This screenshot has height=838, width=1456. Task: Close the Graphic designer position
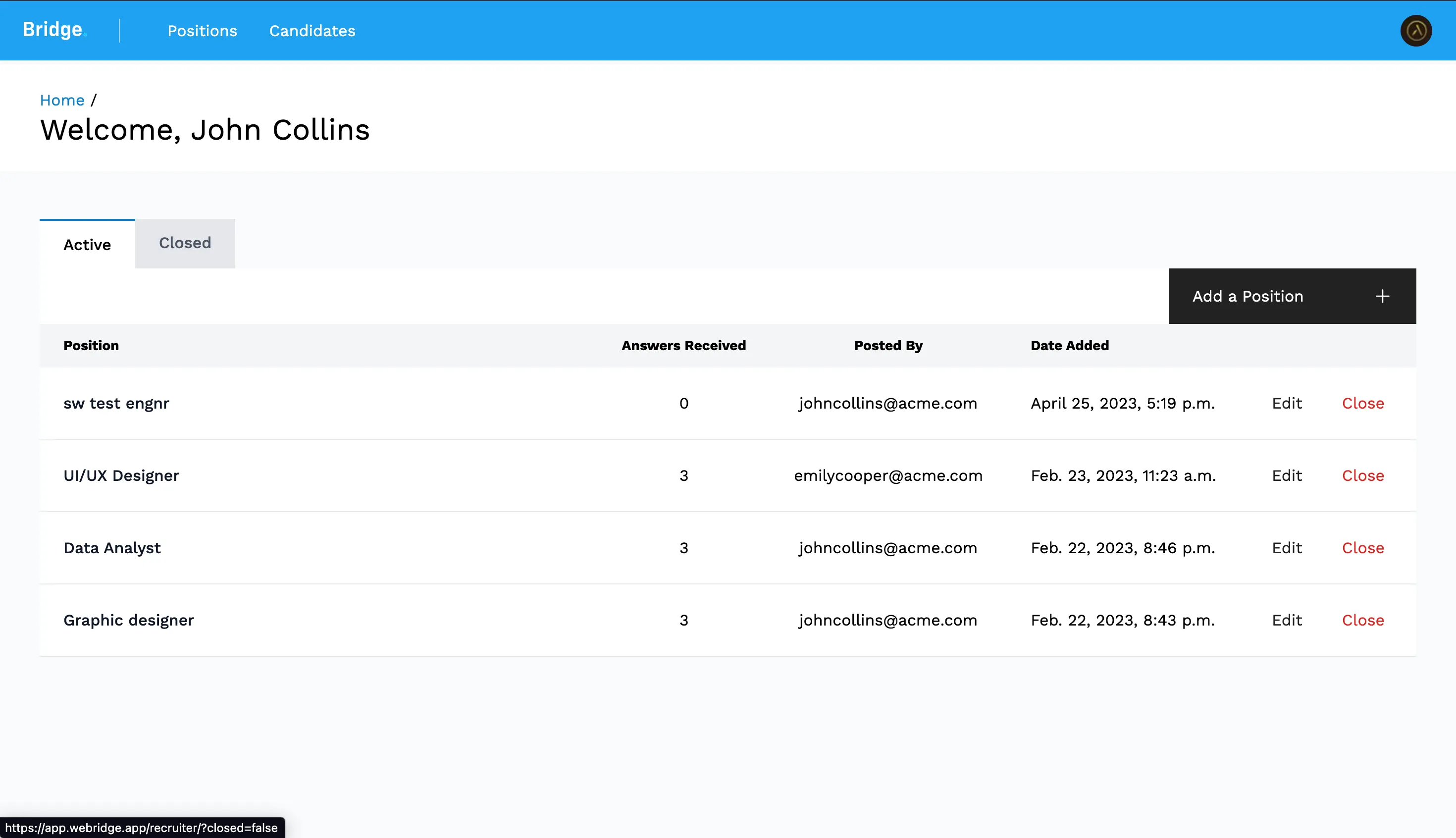click(1362, 621)
